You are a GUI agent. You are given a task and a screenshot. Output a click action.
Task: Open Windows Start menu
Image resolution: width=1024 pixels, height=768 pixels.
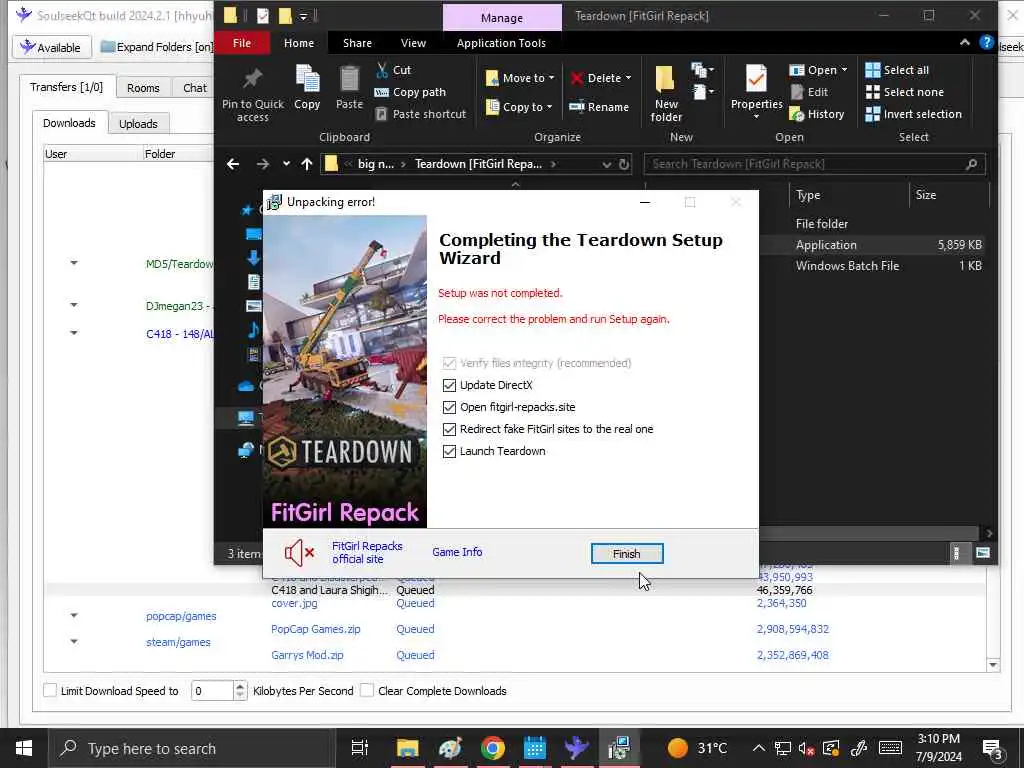24,748
